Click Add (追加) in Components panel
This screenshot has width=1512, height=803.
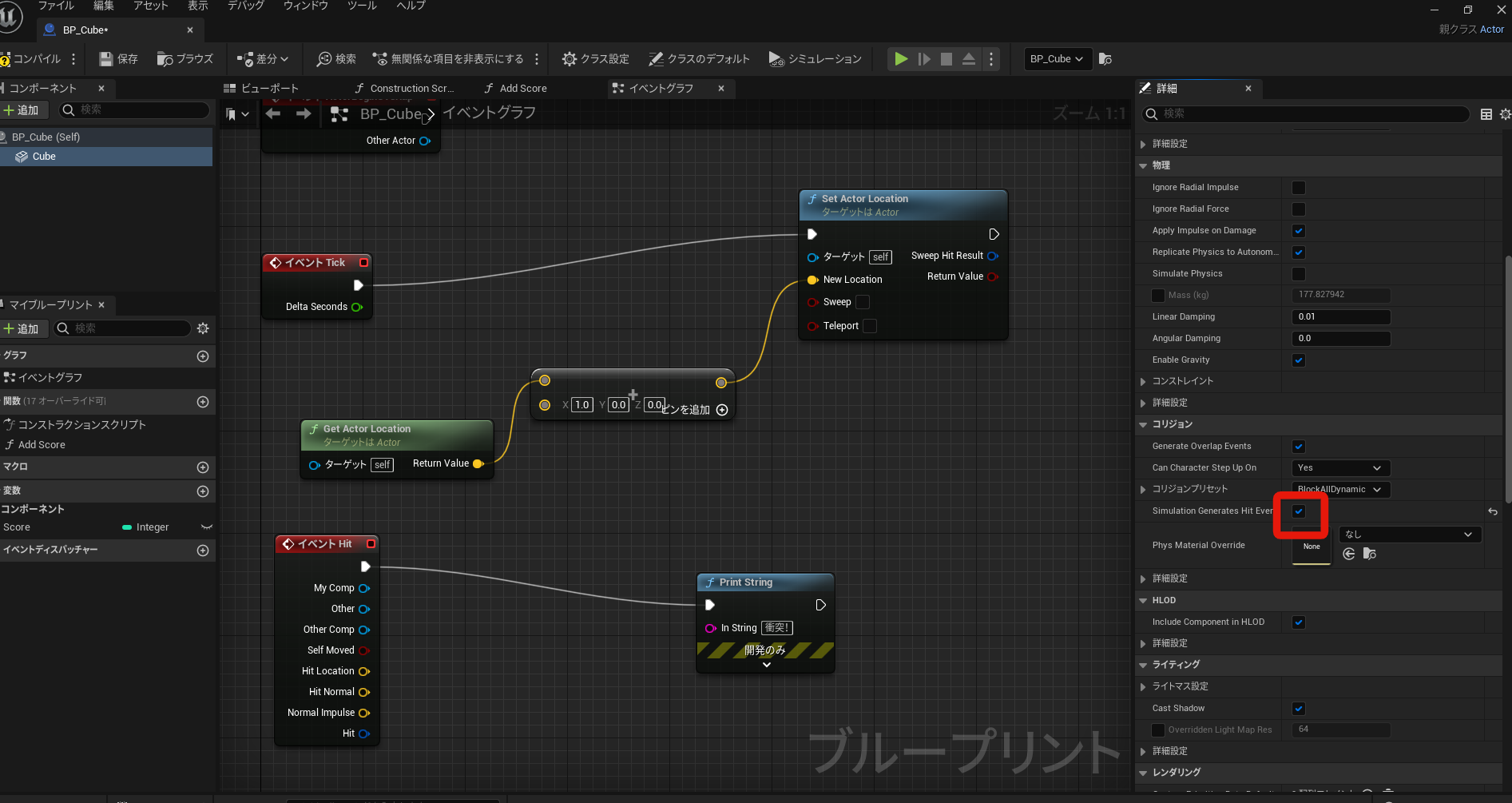coord(22,110)
